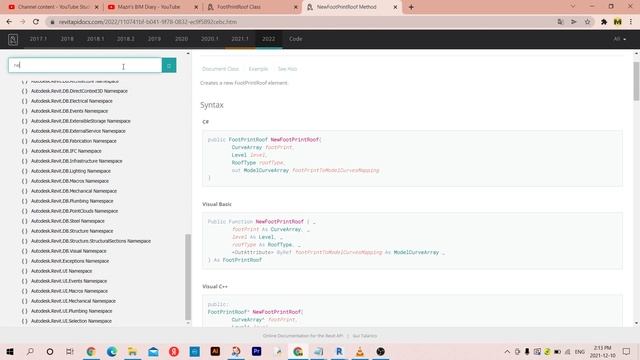Open the Code tab in the navbar

tap(296, 39)
